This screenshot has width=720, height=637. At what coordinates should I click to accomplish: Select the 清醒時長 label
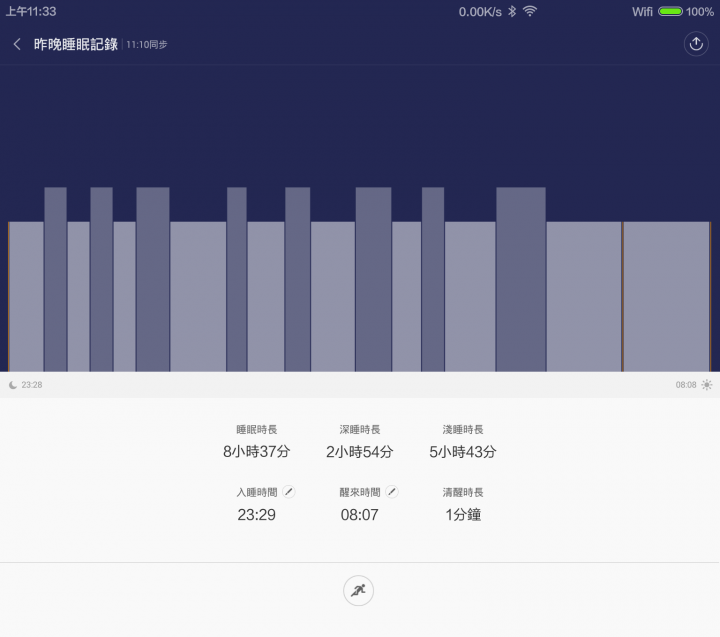point(463,492)
